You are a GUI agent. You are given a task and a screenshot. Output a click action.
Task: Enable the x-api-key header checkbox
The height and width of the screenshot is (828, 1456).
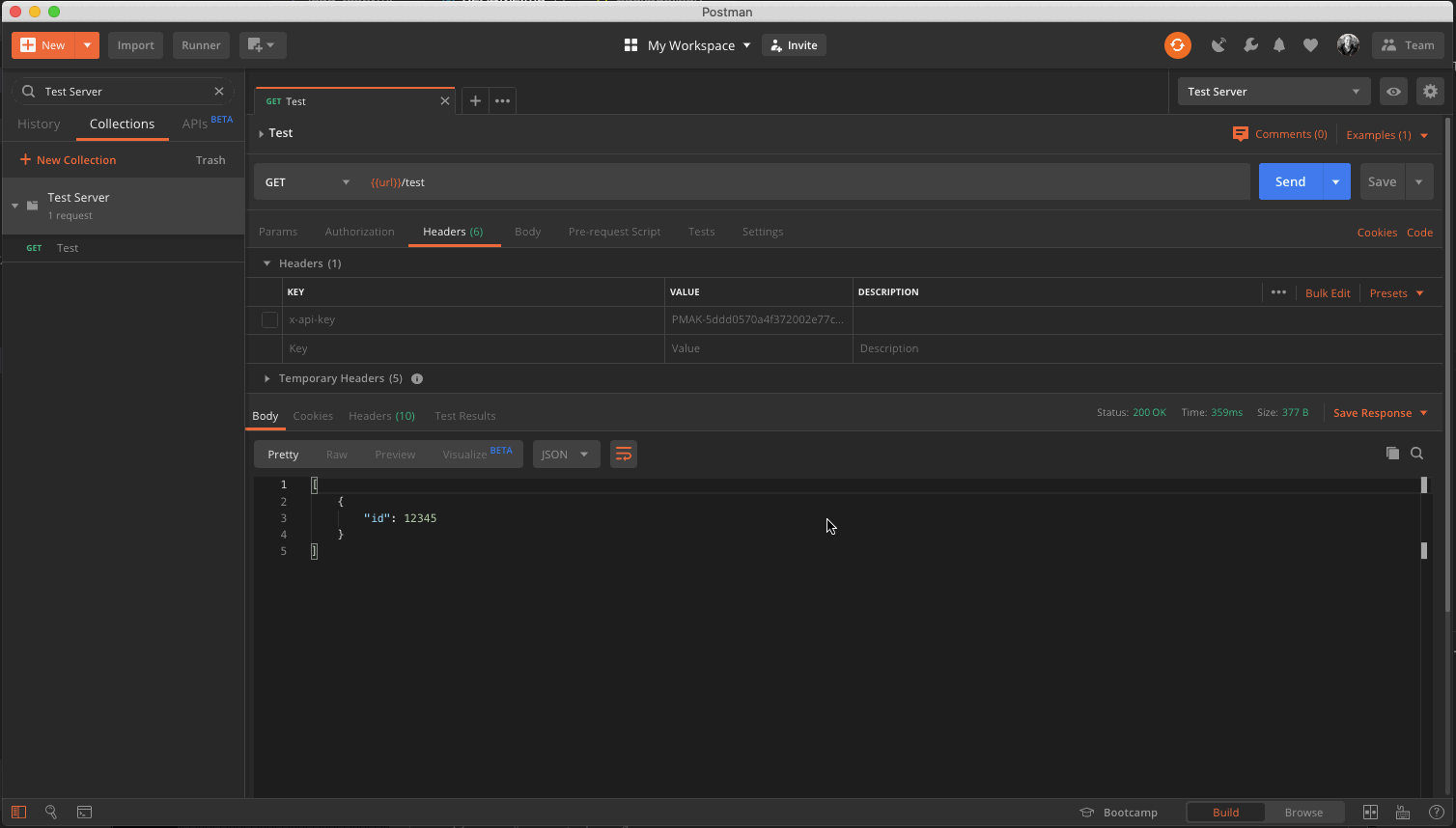coord(269,319)
